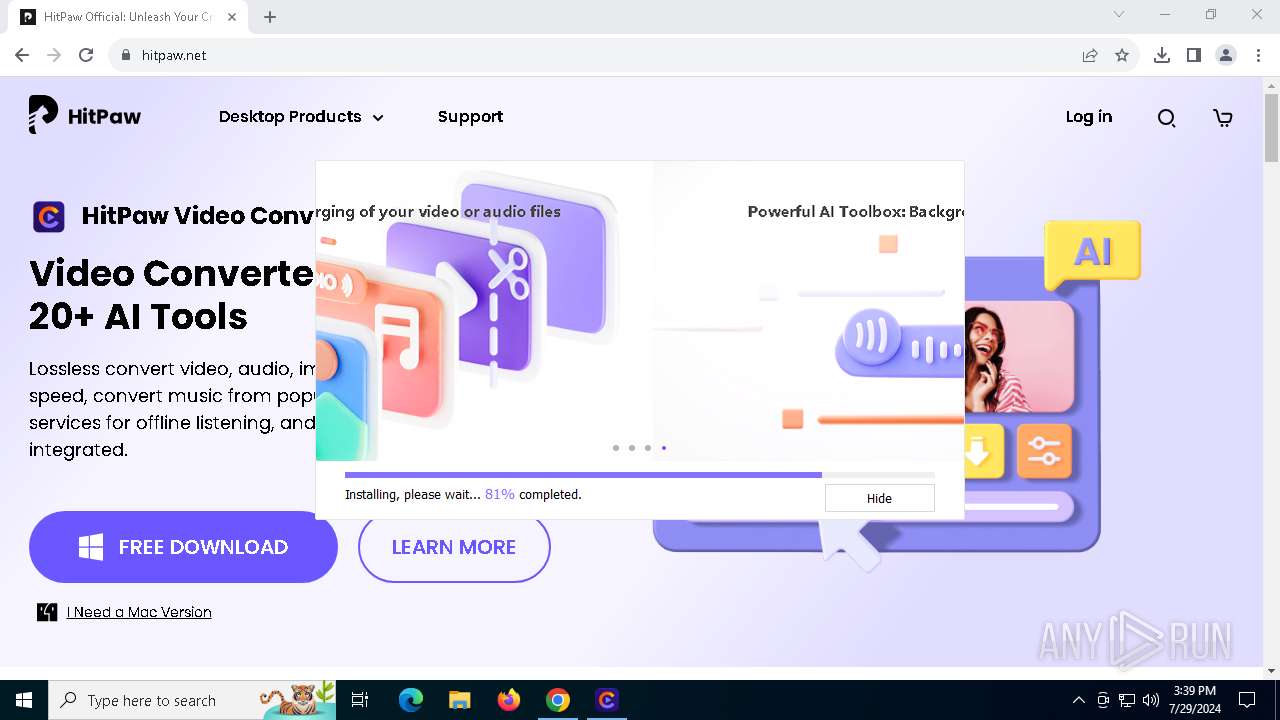Click the scrollbar down arrow

coord(1271,671)
